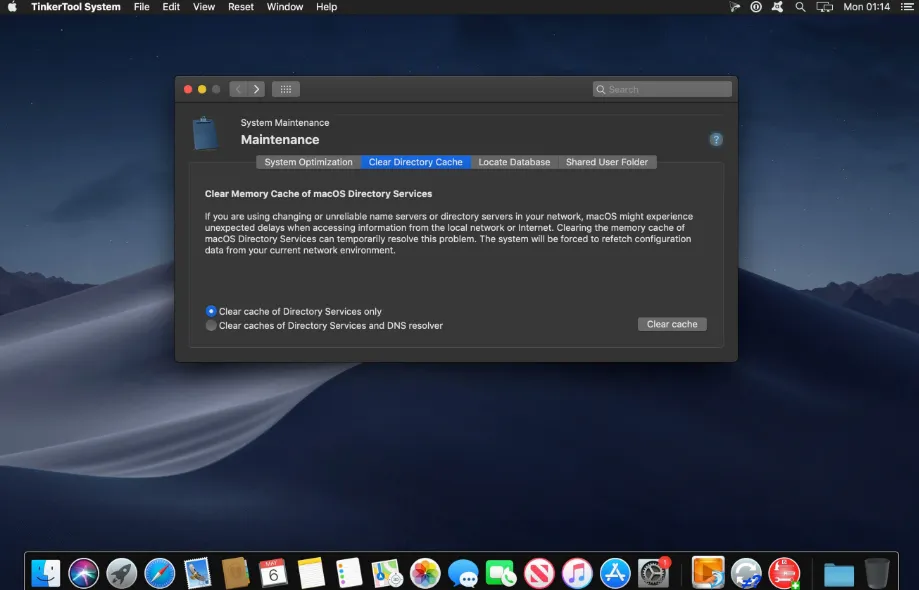919x590 pixels.
Task: Open the Window menu
Action: point(285,7)
